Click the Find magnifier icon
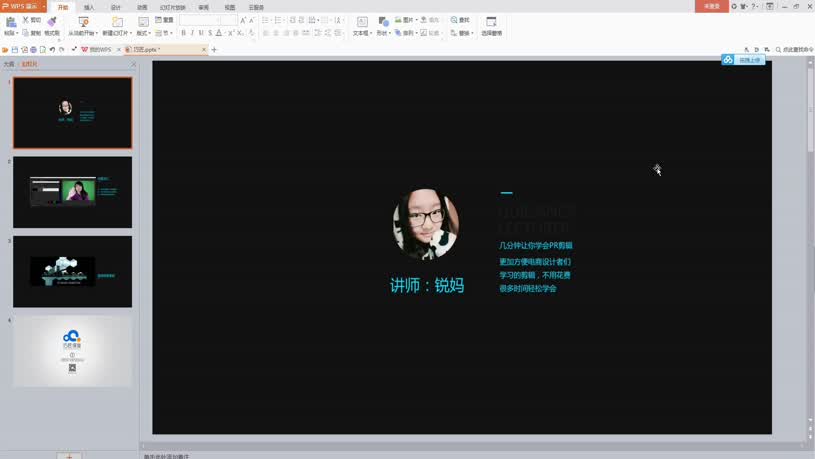Viewport: 815px width, 459px height. coord(454,20)
